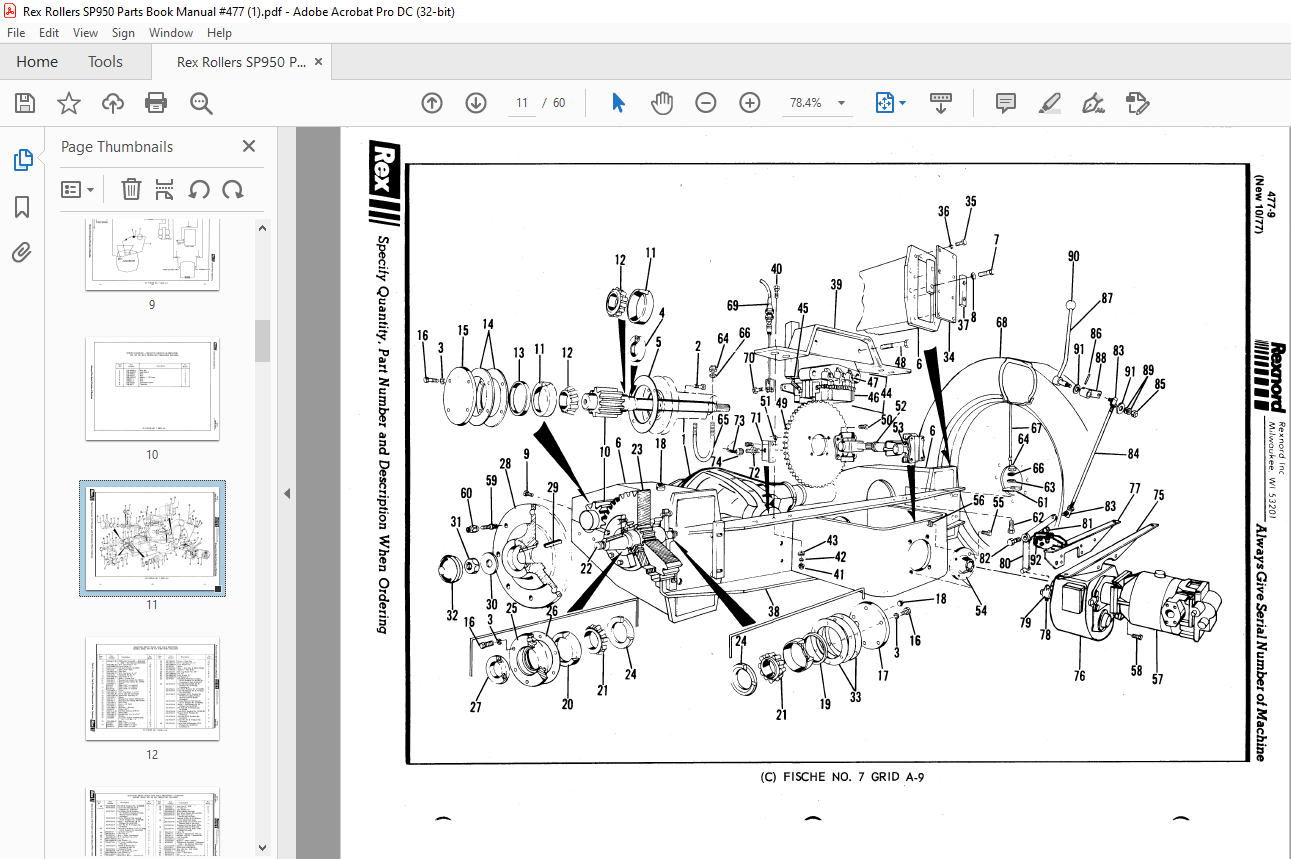Viewport: 1291px width, 859px height.
Task: Open the Edit menu
Action: (x=49, y=33)
